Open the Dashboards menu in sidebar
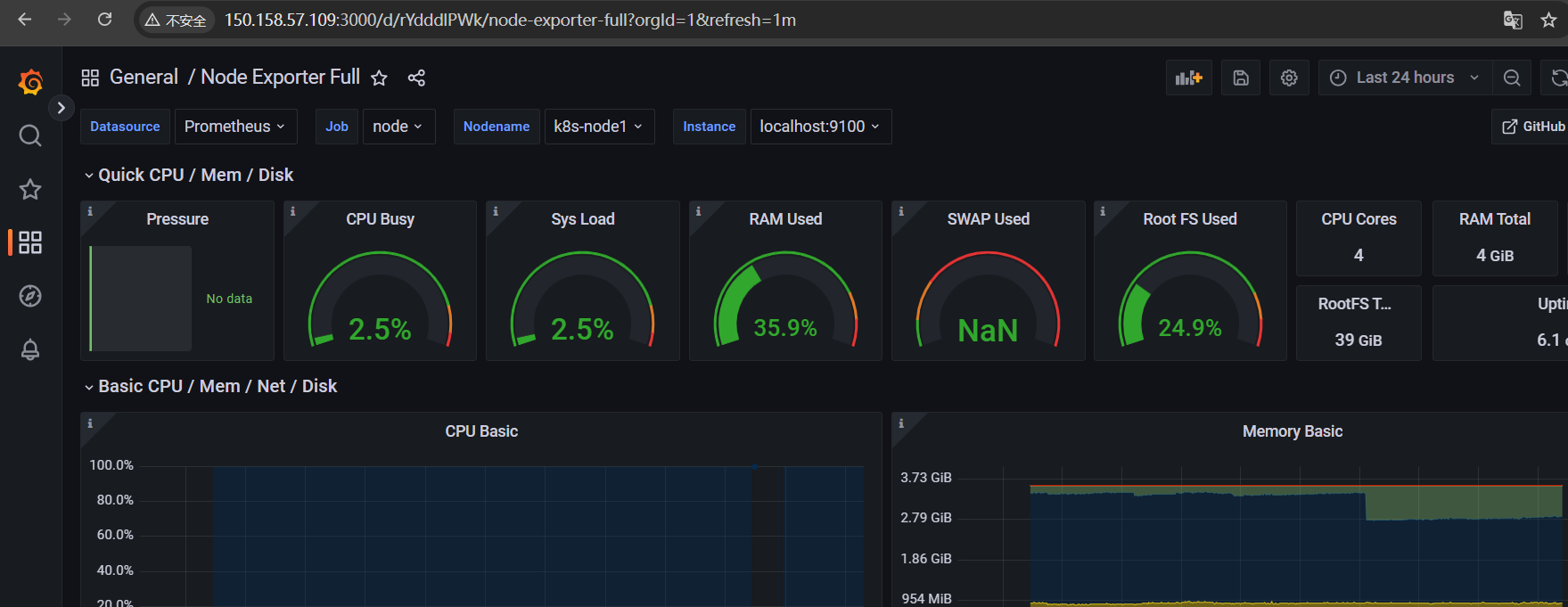Screen dimensions: 1568x607 click(30, 242)
